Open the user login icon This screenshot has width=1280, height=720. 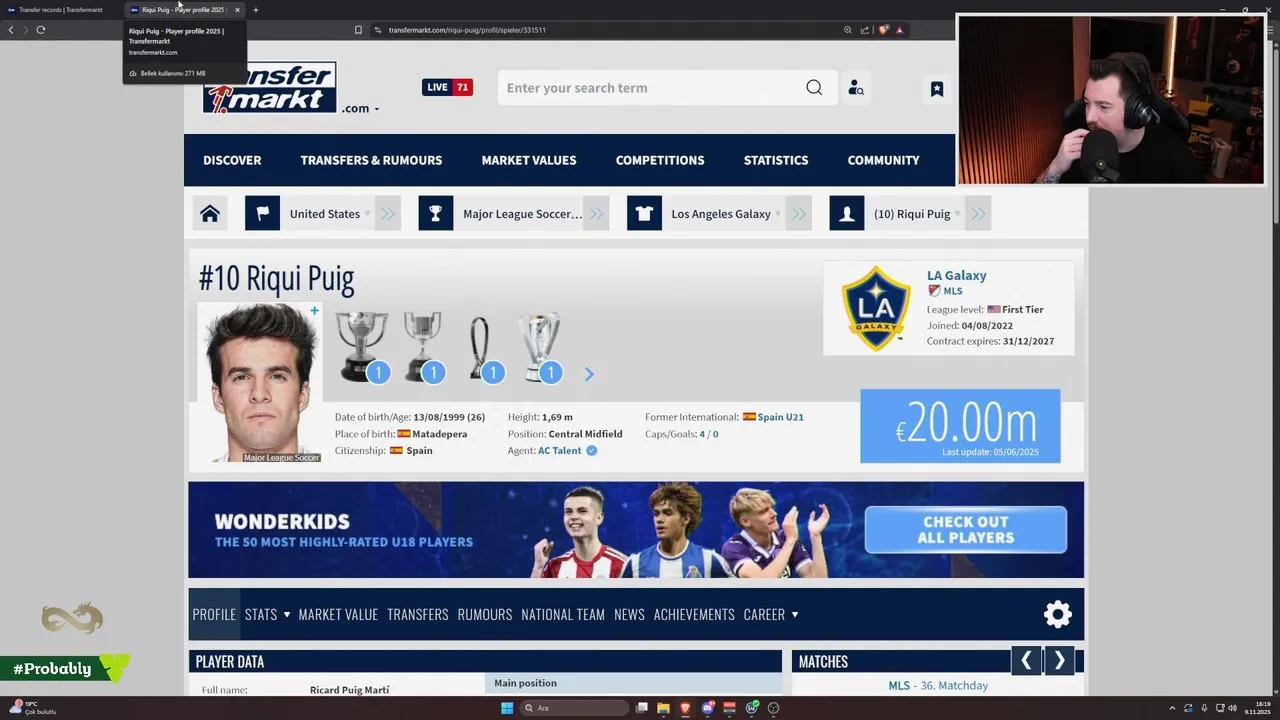tap(856, 88)
